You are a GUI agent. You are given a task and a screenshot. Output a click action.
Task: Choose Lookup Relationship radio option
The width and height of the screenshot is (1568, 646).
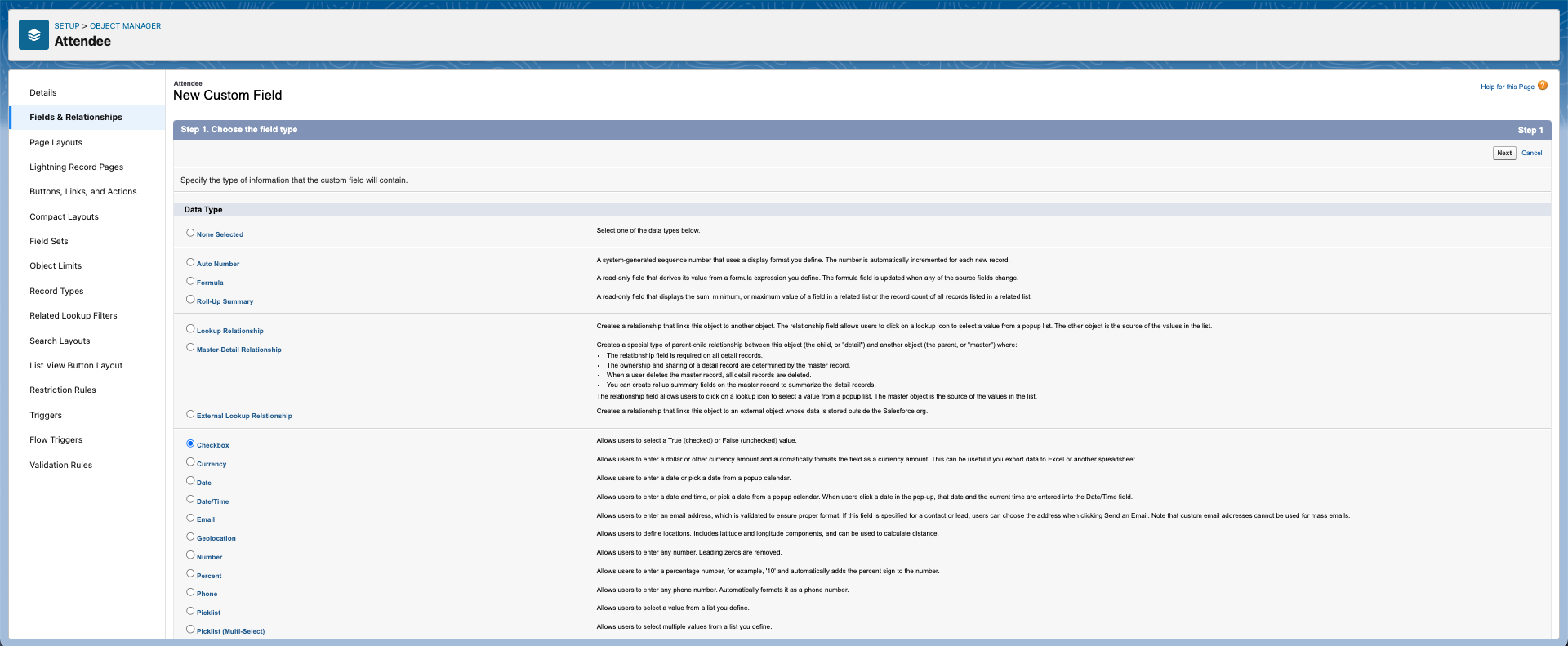tap(190, 329)
